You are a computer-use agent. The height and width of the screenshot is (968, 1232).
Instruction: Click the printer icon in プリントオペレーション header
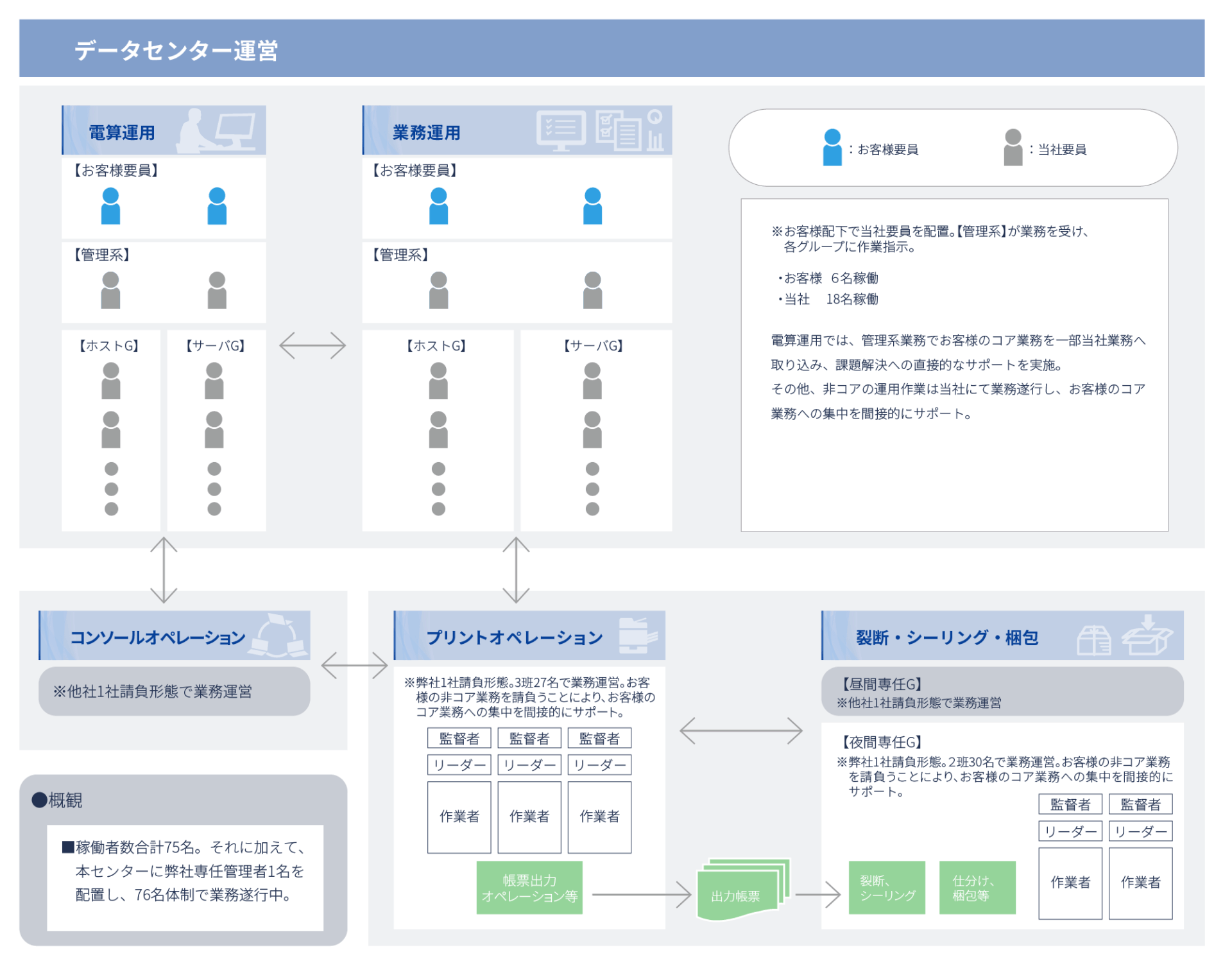point(638,635)
